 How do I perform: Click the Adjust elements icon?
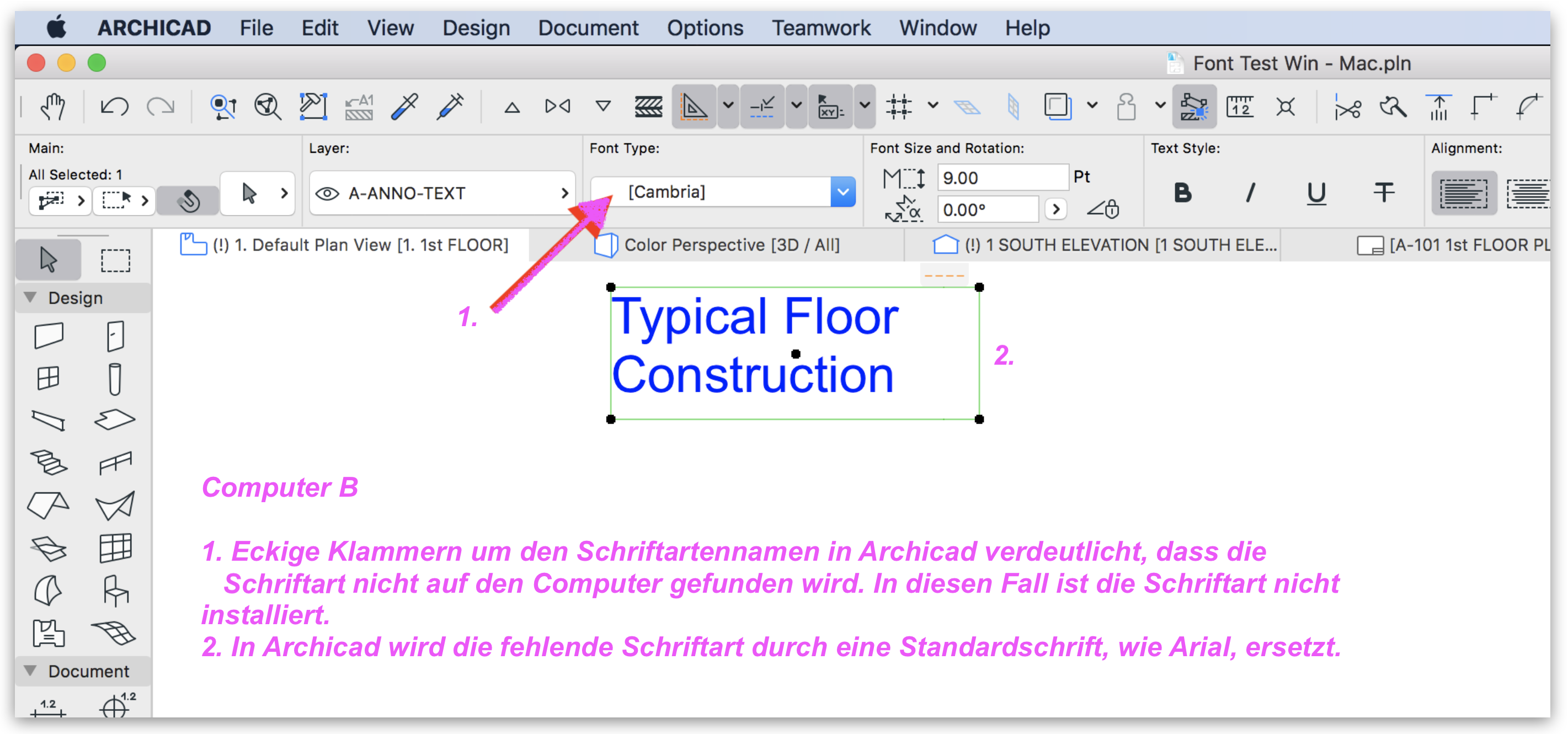click(1439, 107)
